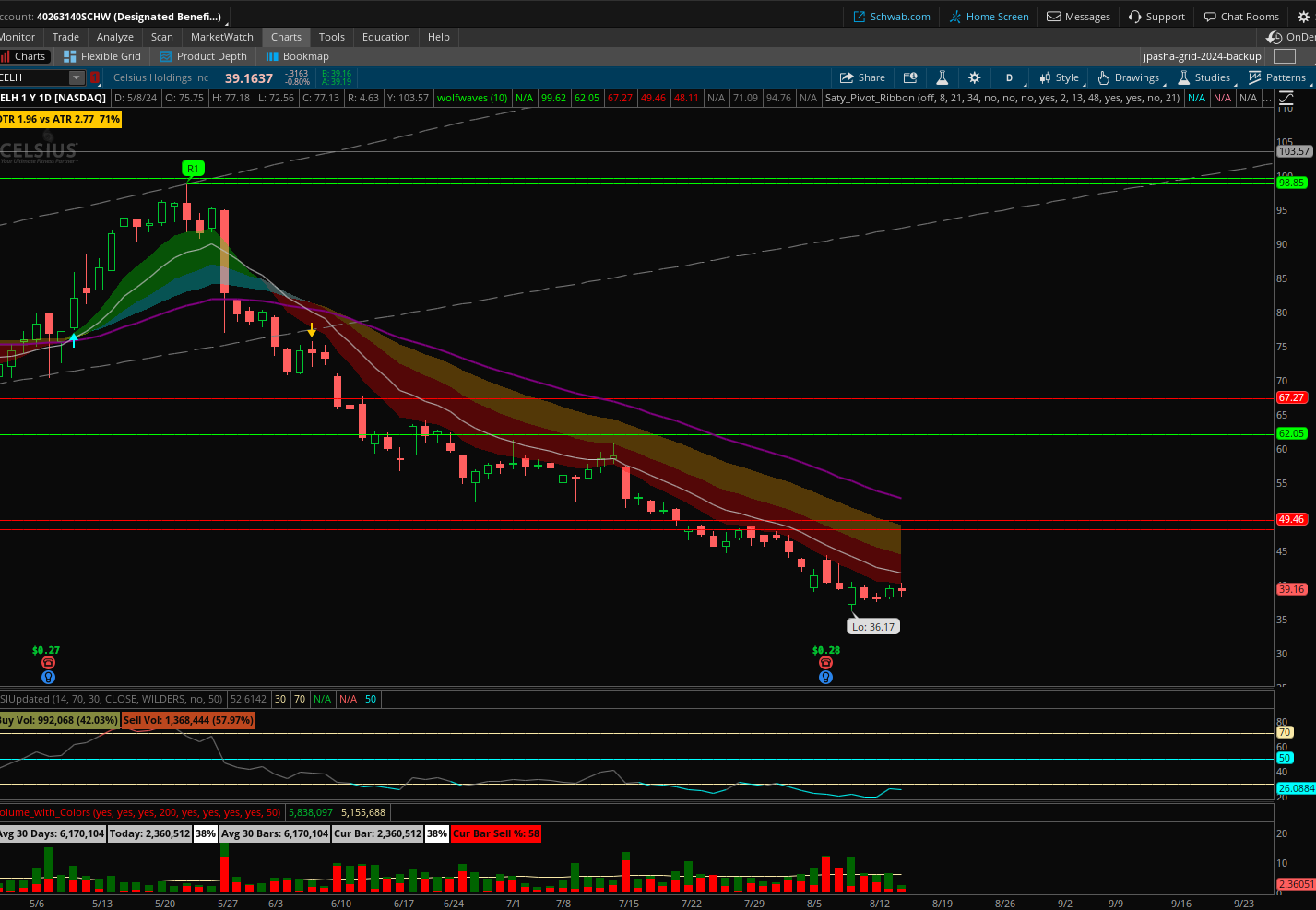The width and height of the screenshot is (1316, 910).
Task: Click the $0.27 earnings phone icon
Action: [49, 663]
